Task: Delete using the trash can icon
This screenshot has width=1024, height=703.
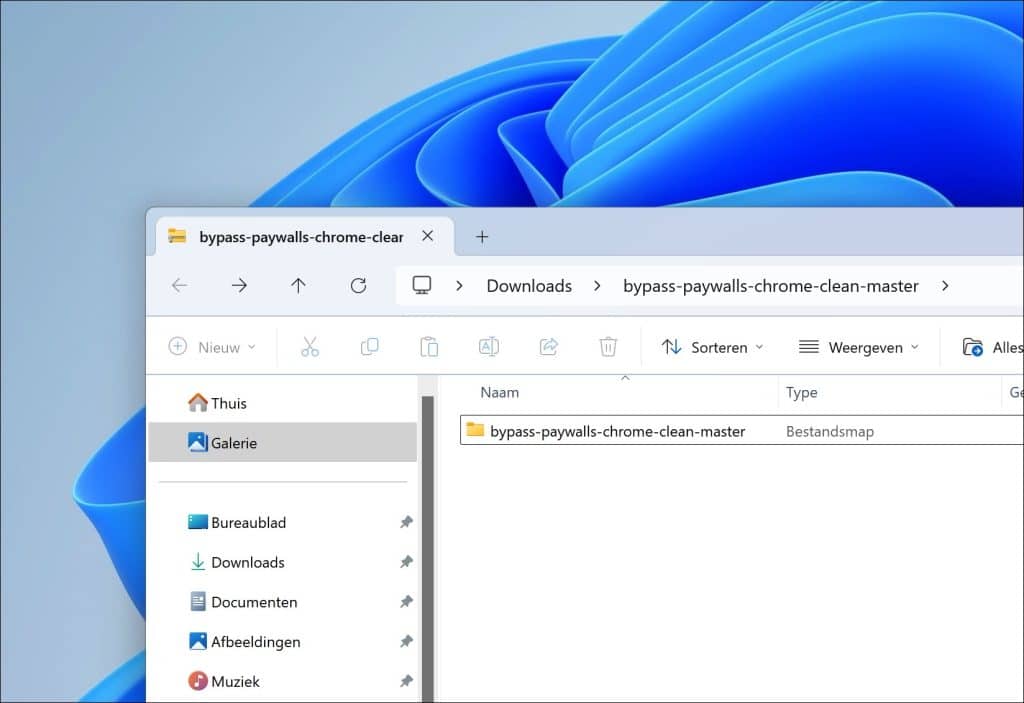Action: (608, 347)
